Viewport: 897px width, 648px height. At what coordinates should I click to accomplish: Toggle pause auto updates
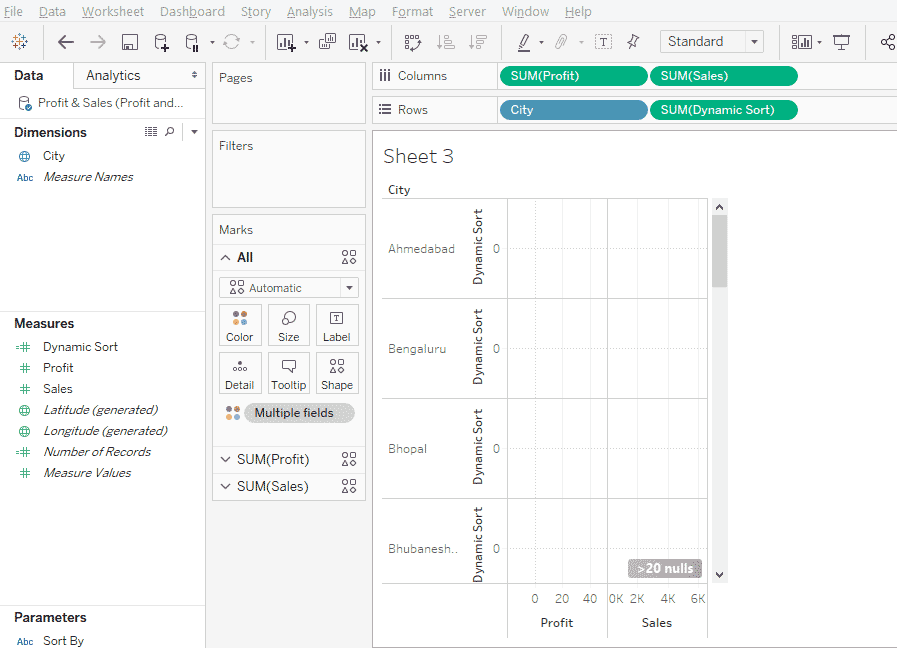(190, 41)
